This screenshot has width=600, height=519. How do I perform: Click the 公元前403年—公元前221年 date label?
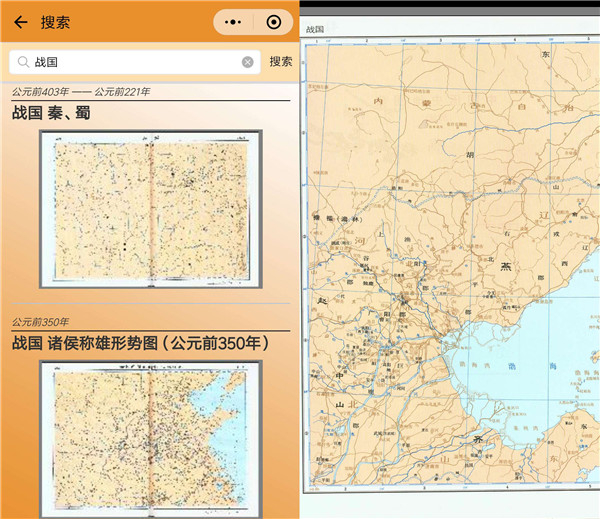pos(81,92)
